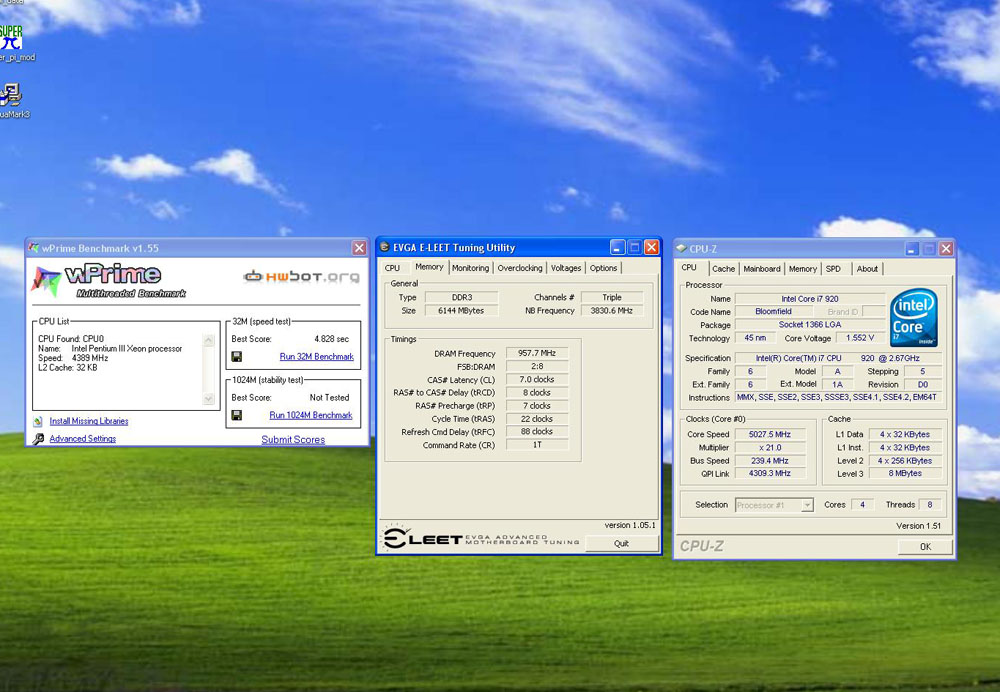This screenshot has width=1000, height=692.
Task: Open the SPD tab in CPU-Z
Action: [x=834, y=269]
